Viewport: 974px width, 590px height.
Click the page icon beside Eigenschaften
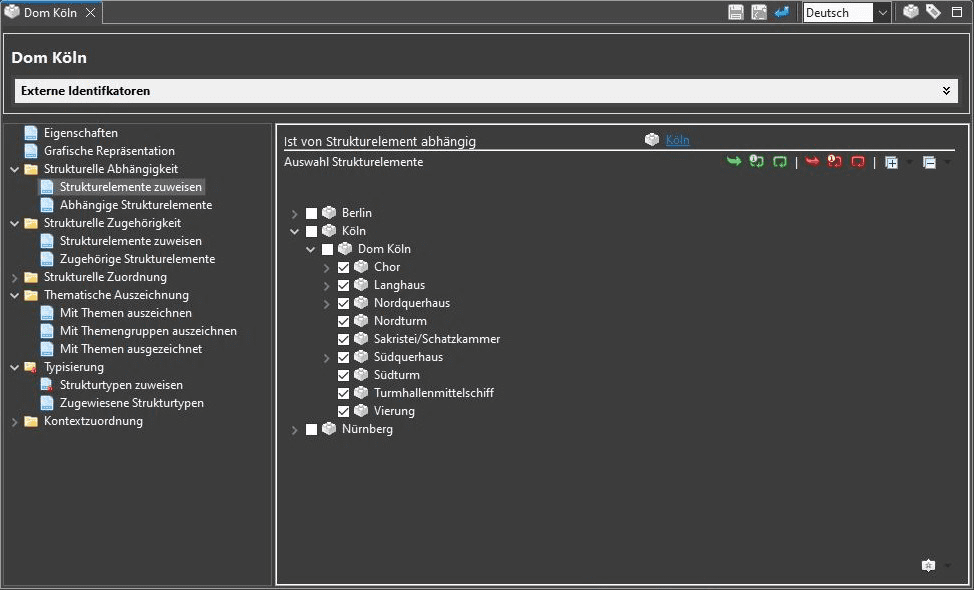(x=30, y=133)
